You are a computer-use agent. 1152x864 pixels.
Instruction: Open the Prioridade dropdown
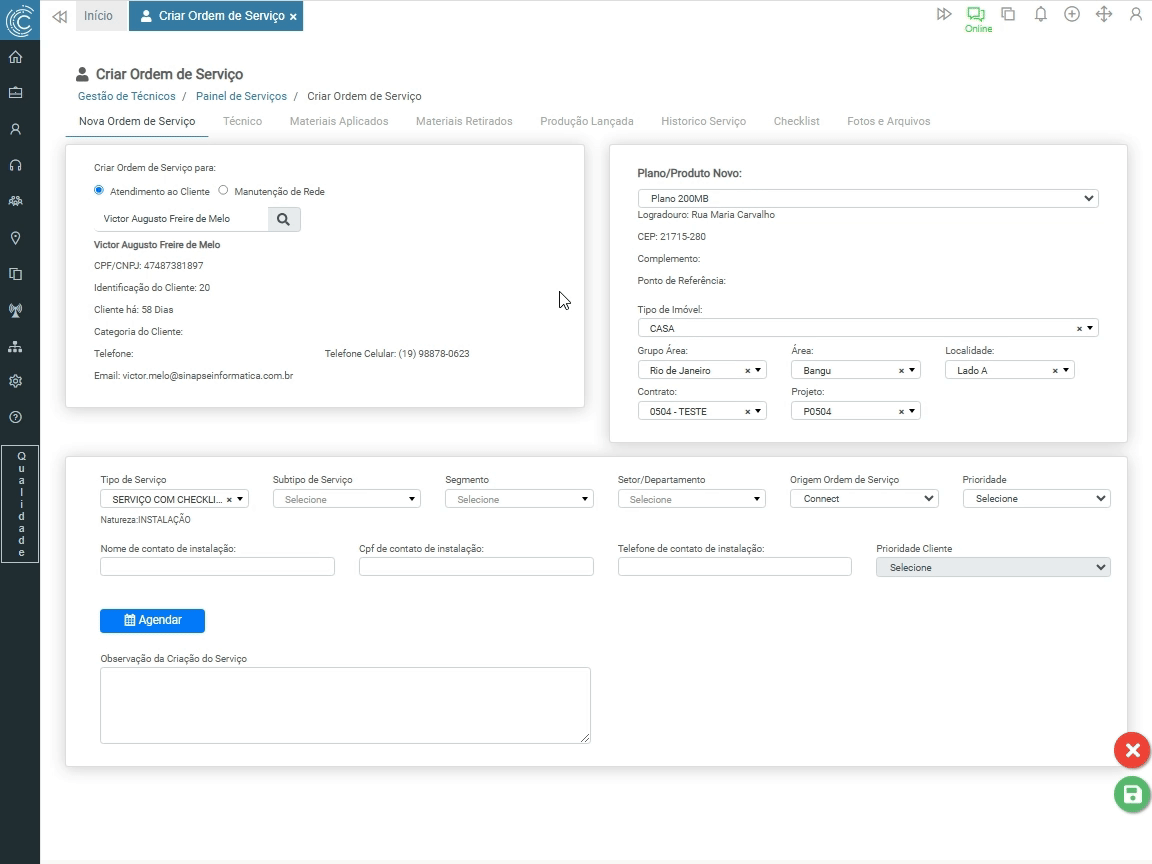[x=1036, y=498]
